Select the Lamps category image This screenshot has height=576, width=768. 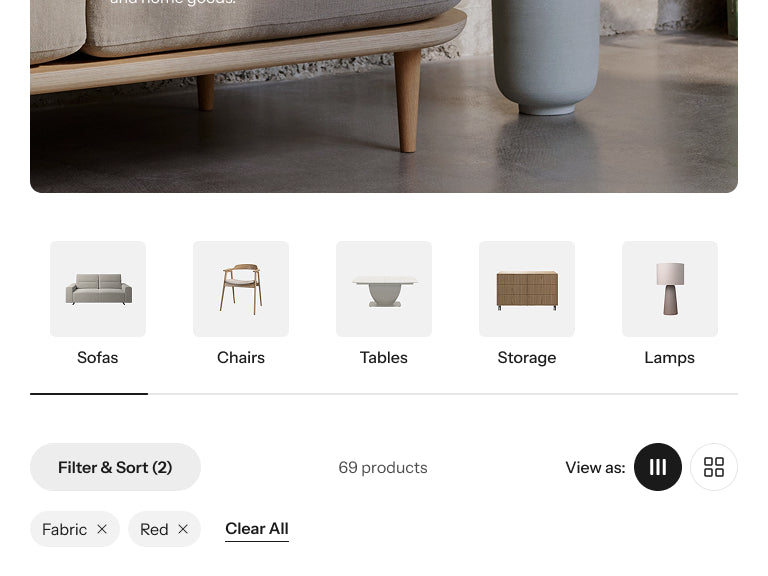[x=670, y=289]
